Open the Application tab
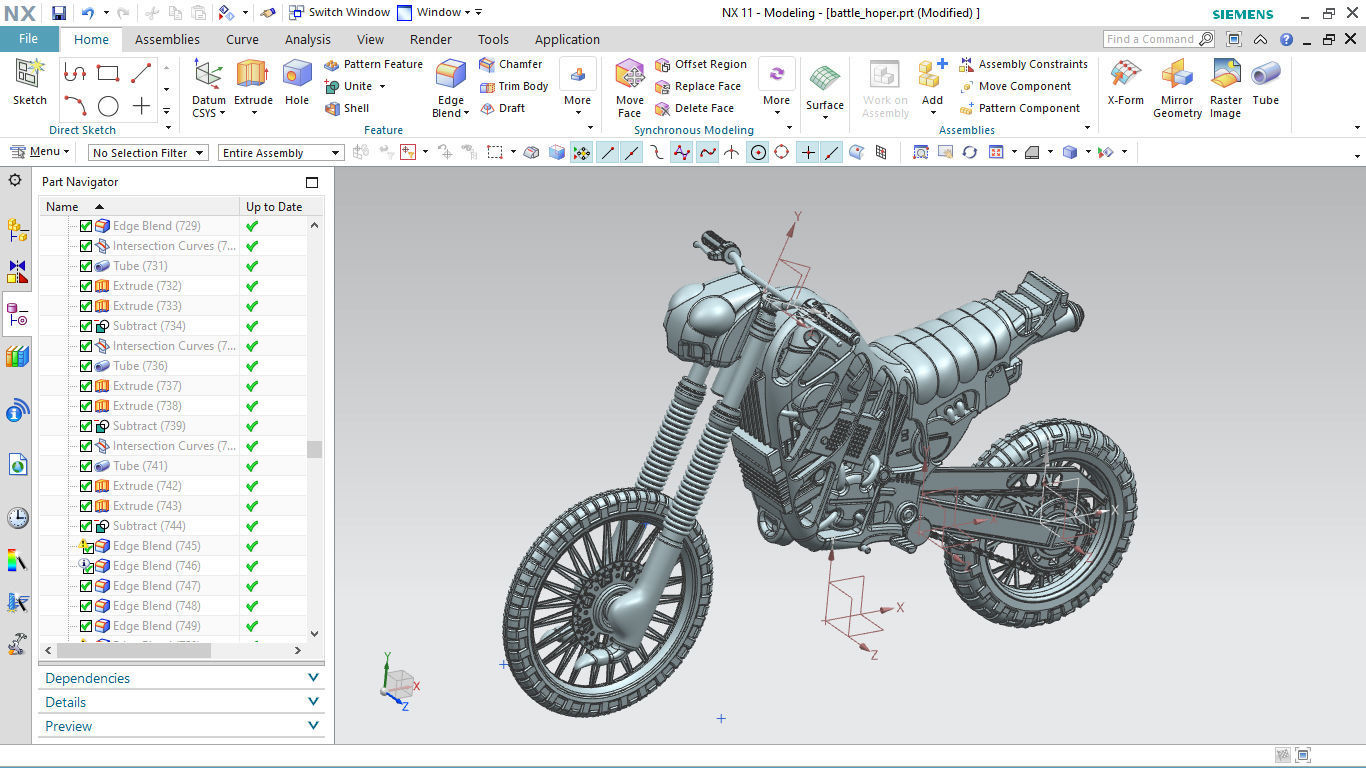 click(x=567, y=39)
